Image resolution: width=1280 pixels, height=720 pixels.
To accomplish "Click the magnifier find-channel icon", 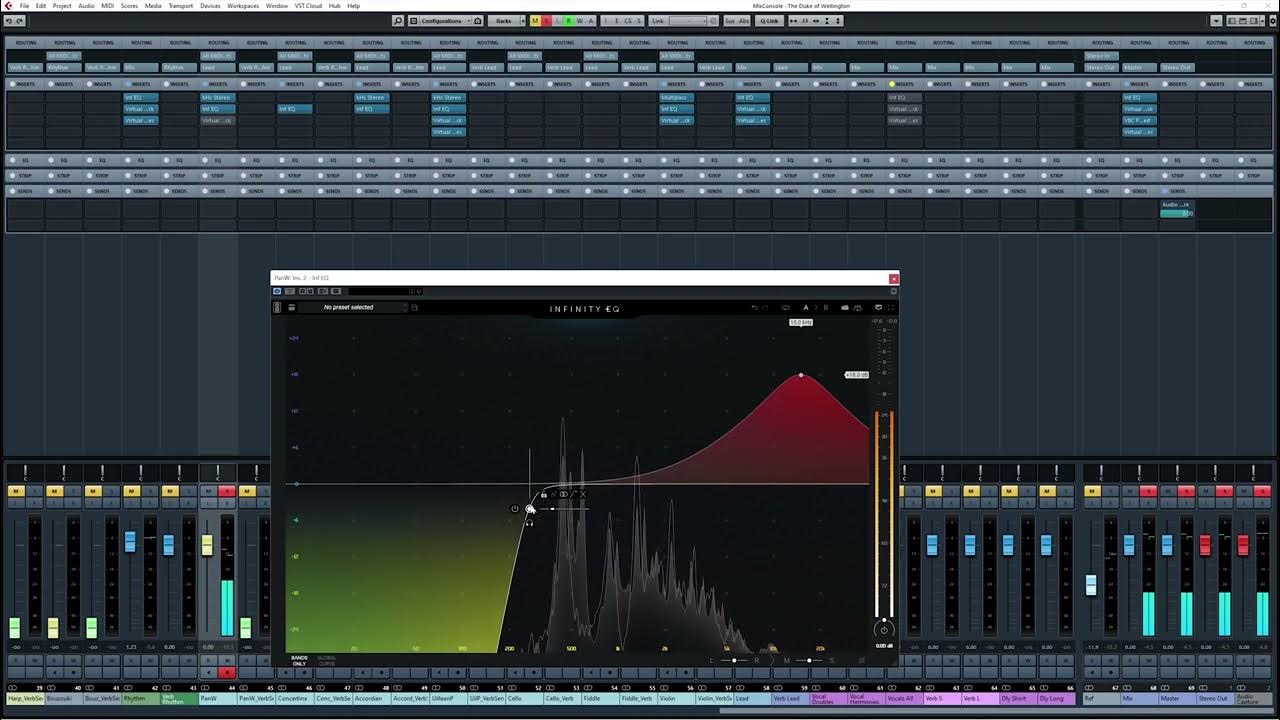I will [398, 20].
